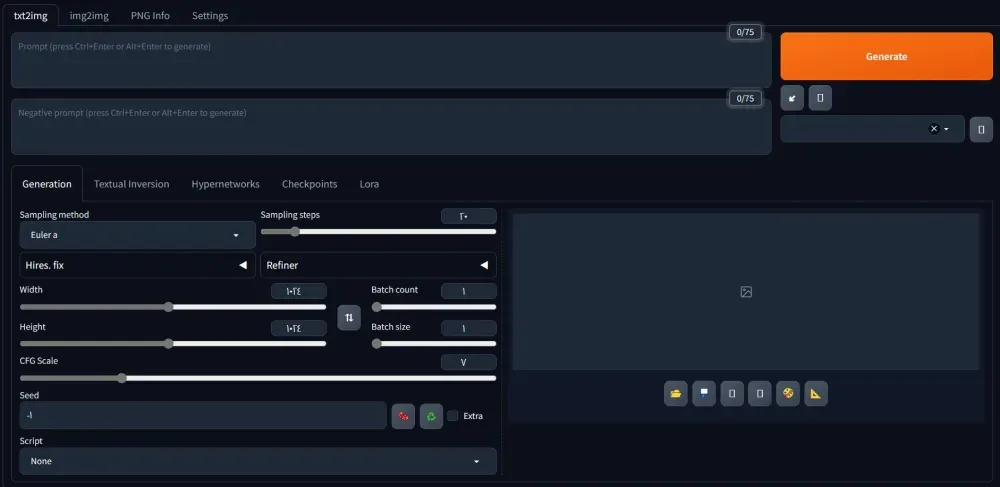Expand the Hires. fix section
The height and width of the screenshot is (487, 1000).
[137, 265]
